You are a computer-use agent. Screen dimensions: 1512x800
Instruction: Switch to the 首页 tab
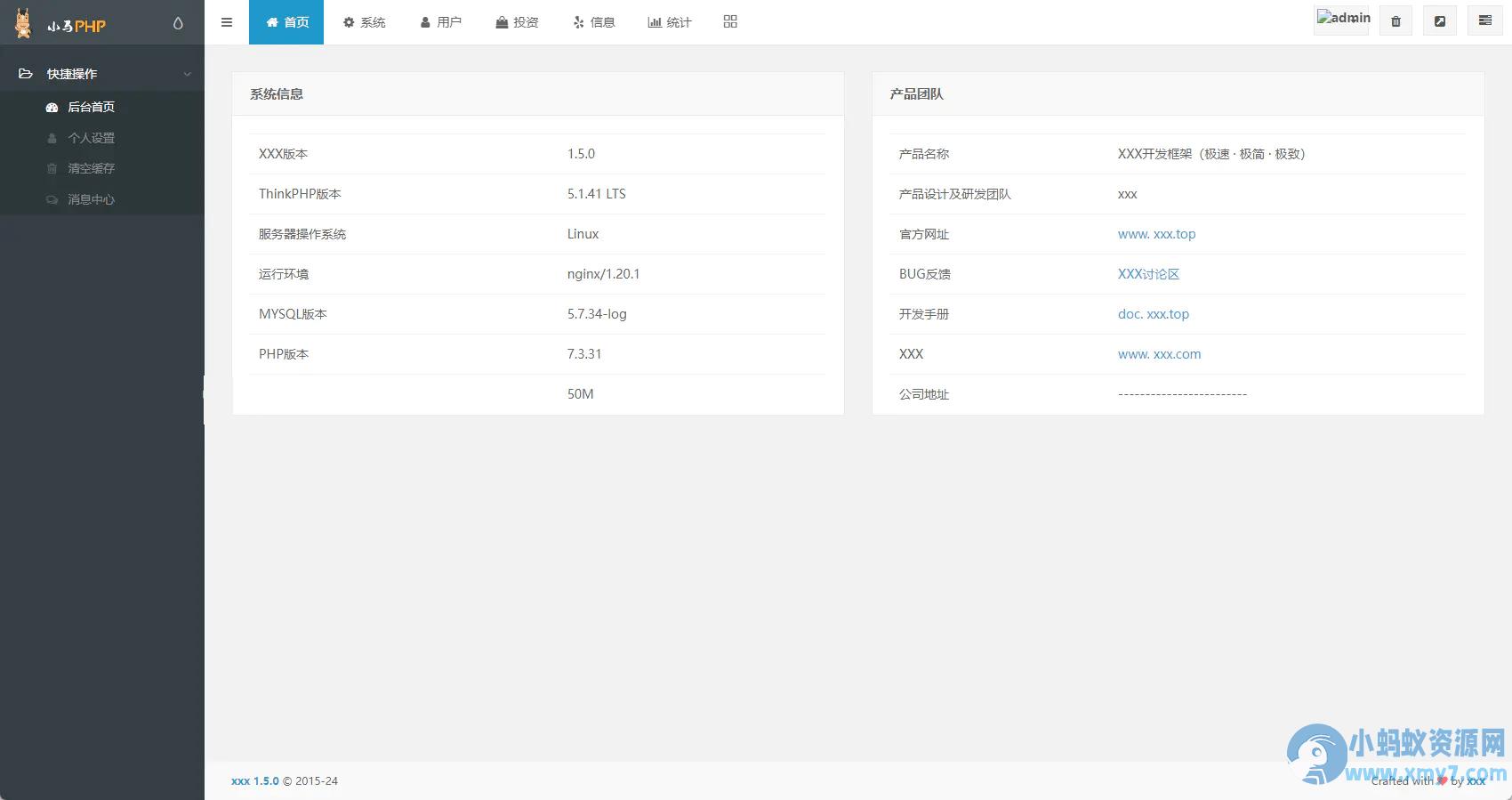pyautogui.click(x=286, y=22)
